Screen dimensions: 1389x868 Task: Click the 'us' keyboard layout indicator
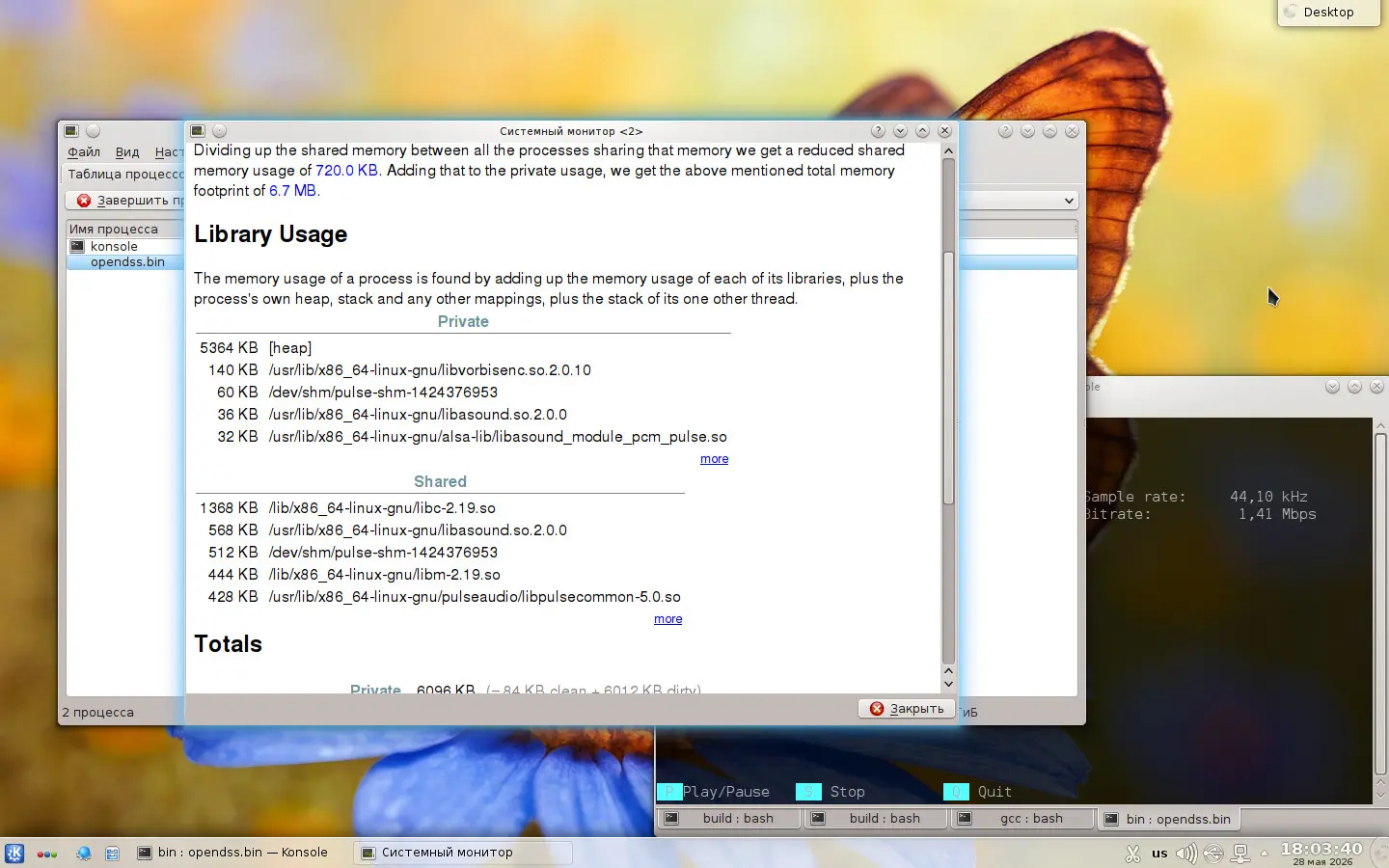click(1159, 854)
